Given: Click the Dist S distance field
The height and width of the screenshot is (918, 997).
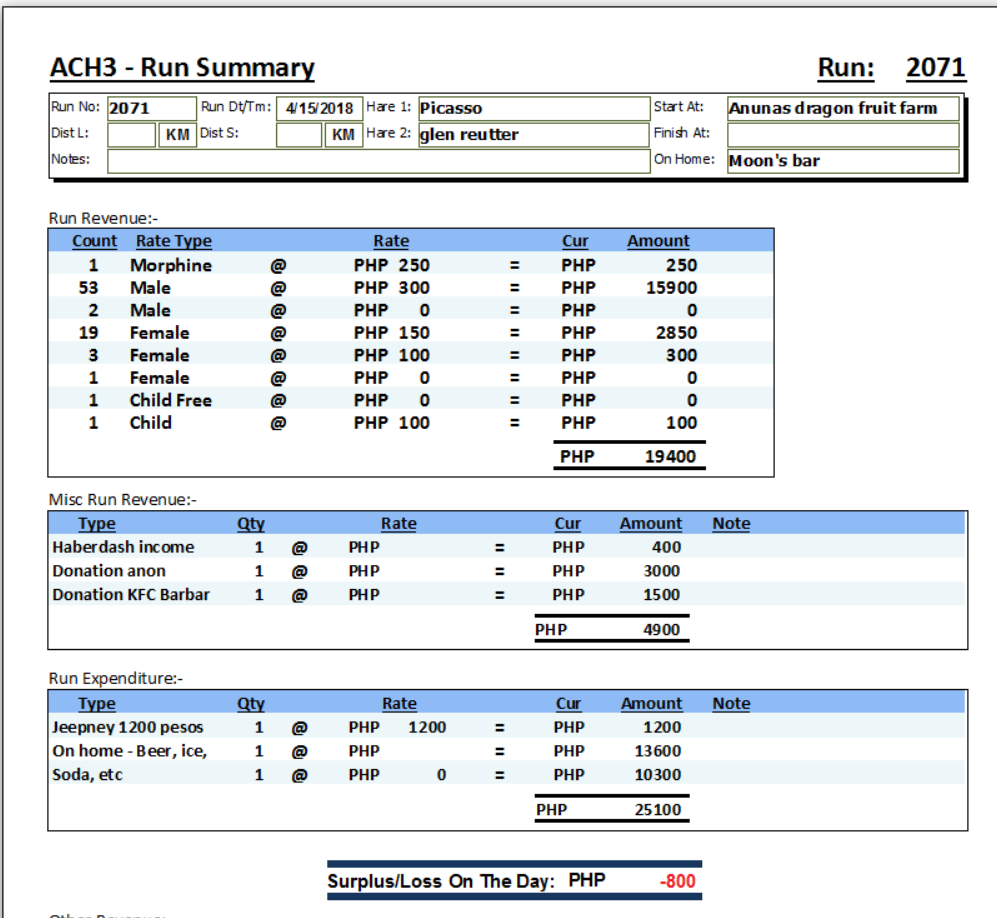Looking at the screenshot, I should (298, 134).
